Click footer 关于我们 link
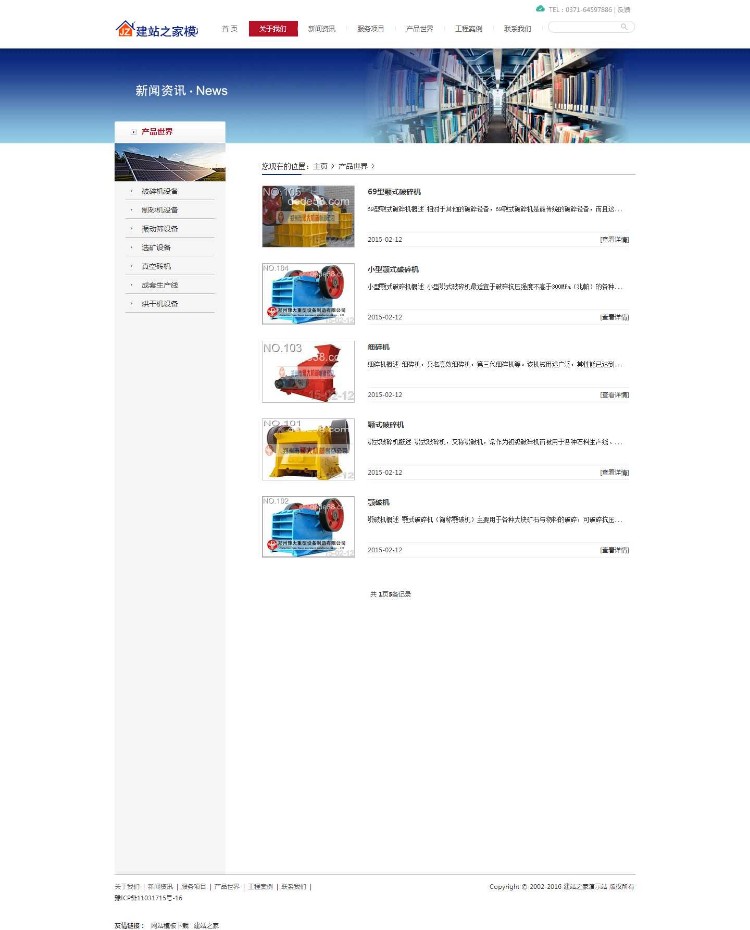Viewport: 750px width, 930px height. (127, 887)
